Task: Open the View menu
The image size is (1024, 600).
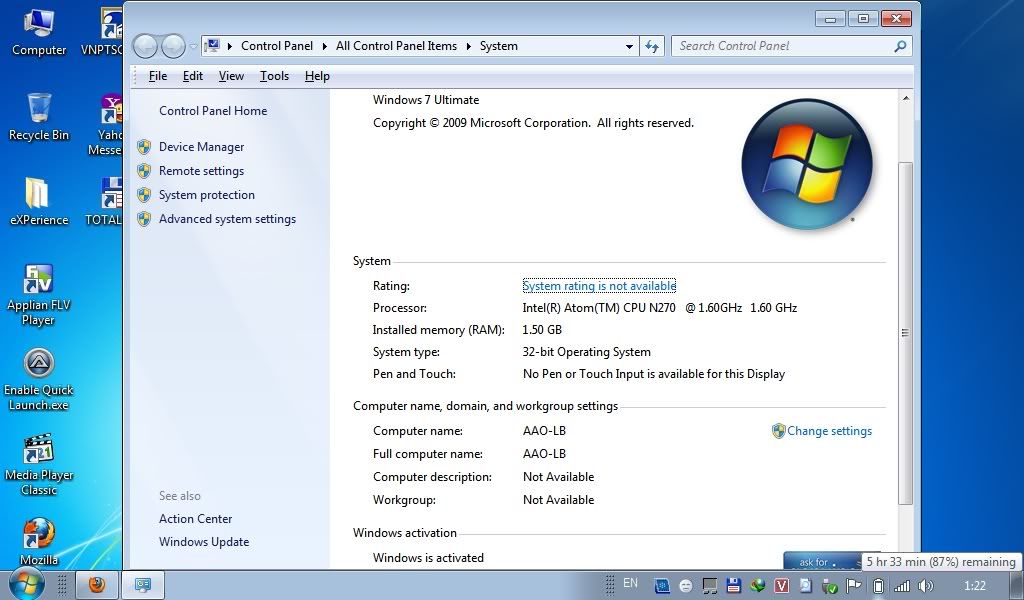Action: (x=231, y=76)
